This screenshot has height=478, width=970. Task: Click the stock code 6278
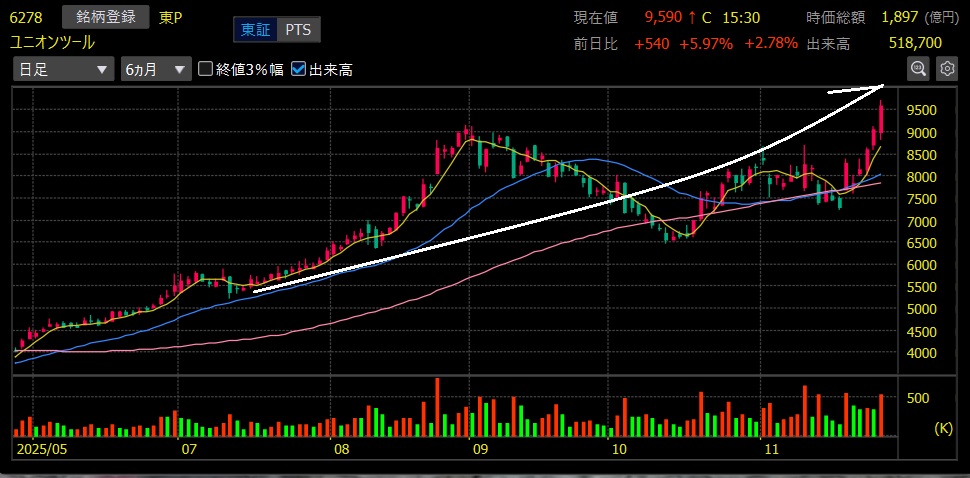point(26,18)
